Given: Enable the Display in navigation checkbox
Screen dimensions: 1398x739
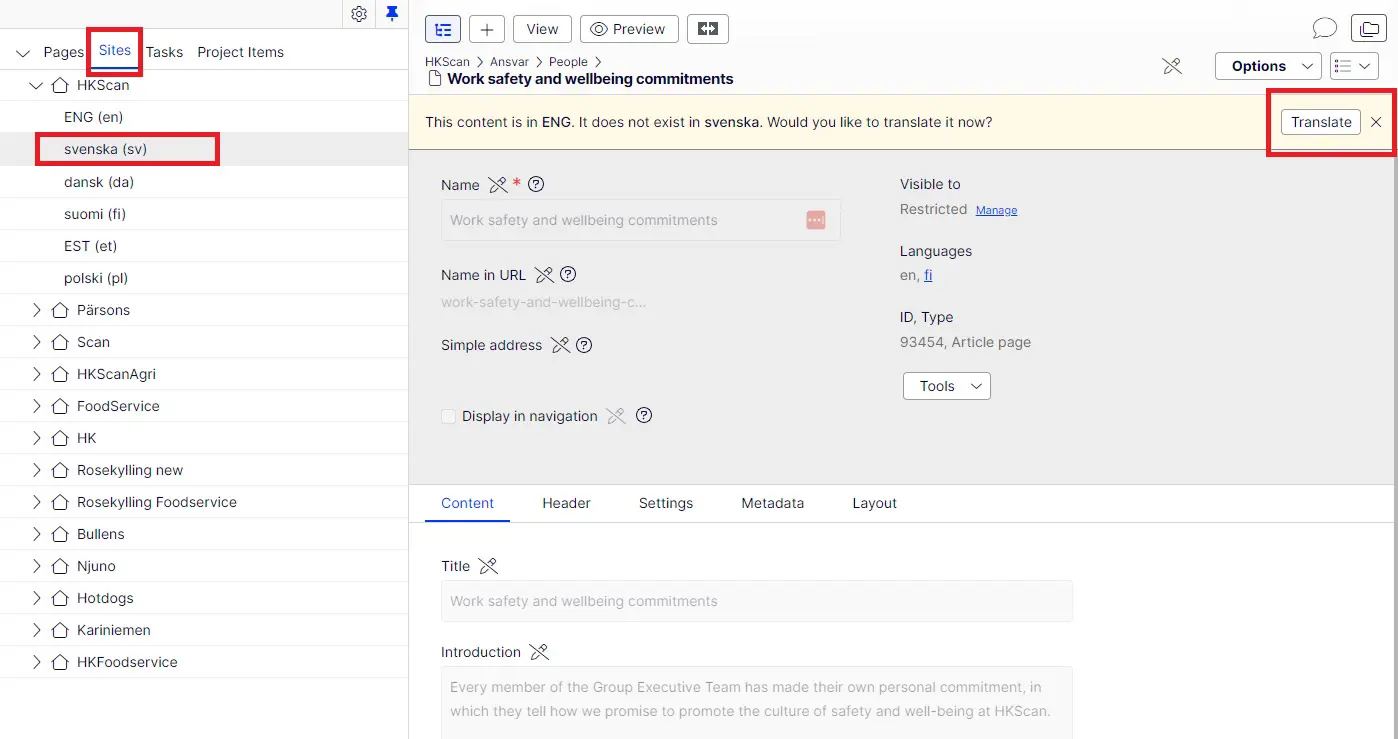Looking at the screenshot, I should pyautogui.click(x=449, y=416).
